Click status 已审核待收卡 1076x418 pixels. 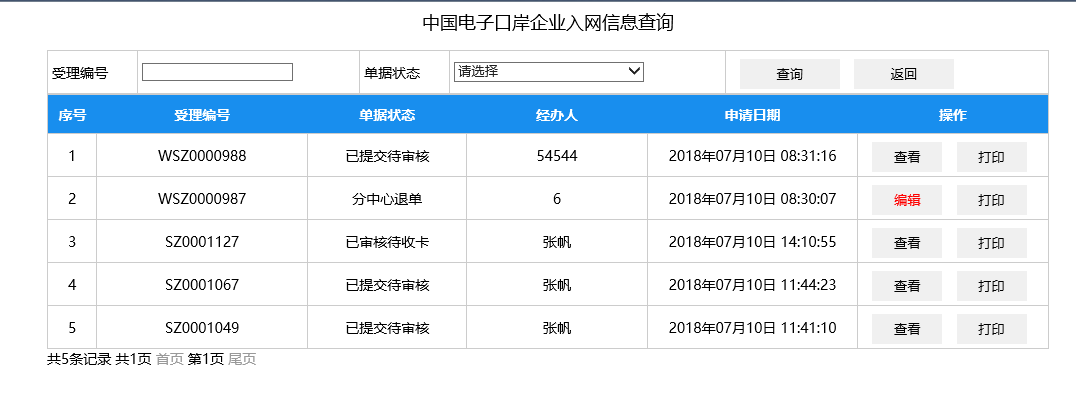(387, 242)
